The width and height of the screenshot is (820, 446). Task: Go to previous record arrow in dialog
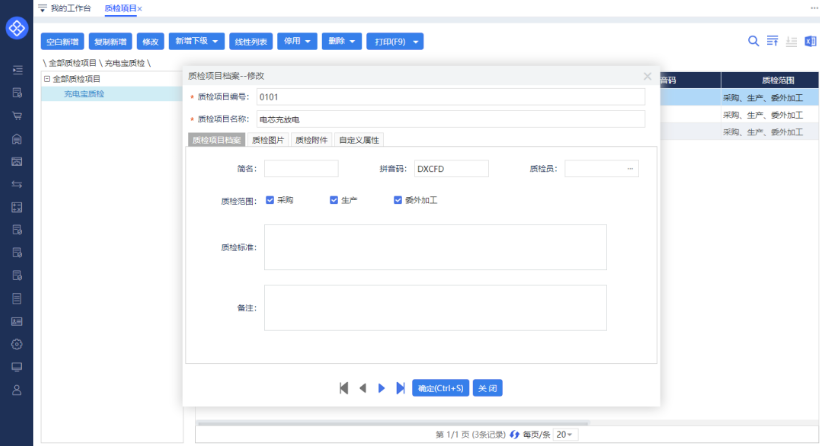[362, 388]
